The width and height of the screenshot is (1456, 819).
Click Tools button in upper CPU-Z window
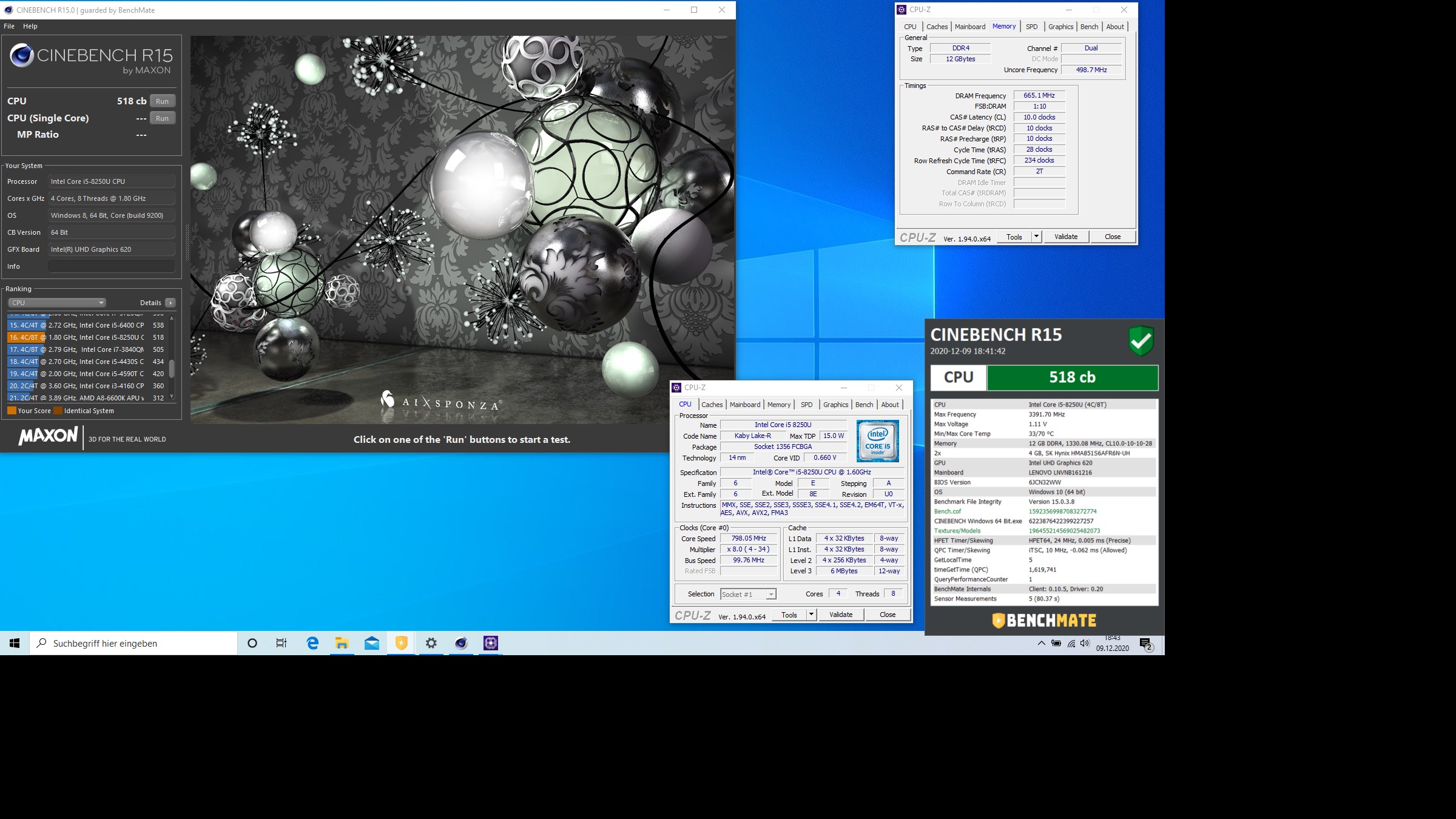click(x=1014, y=237)
